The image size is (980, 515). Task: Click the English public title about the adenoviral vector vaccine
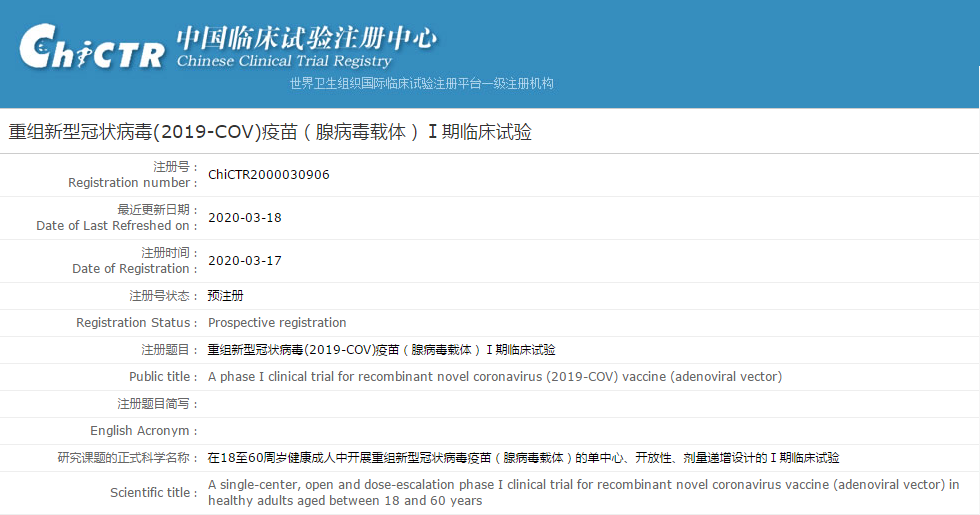[x=495, y=376]
